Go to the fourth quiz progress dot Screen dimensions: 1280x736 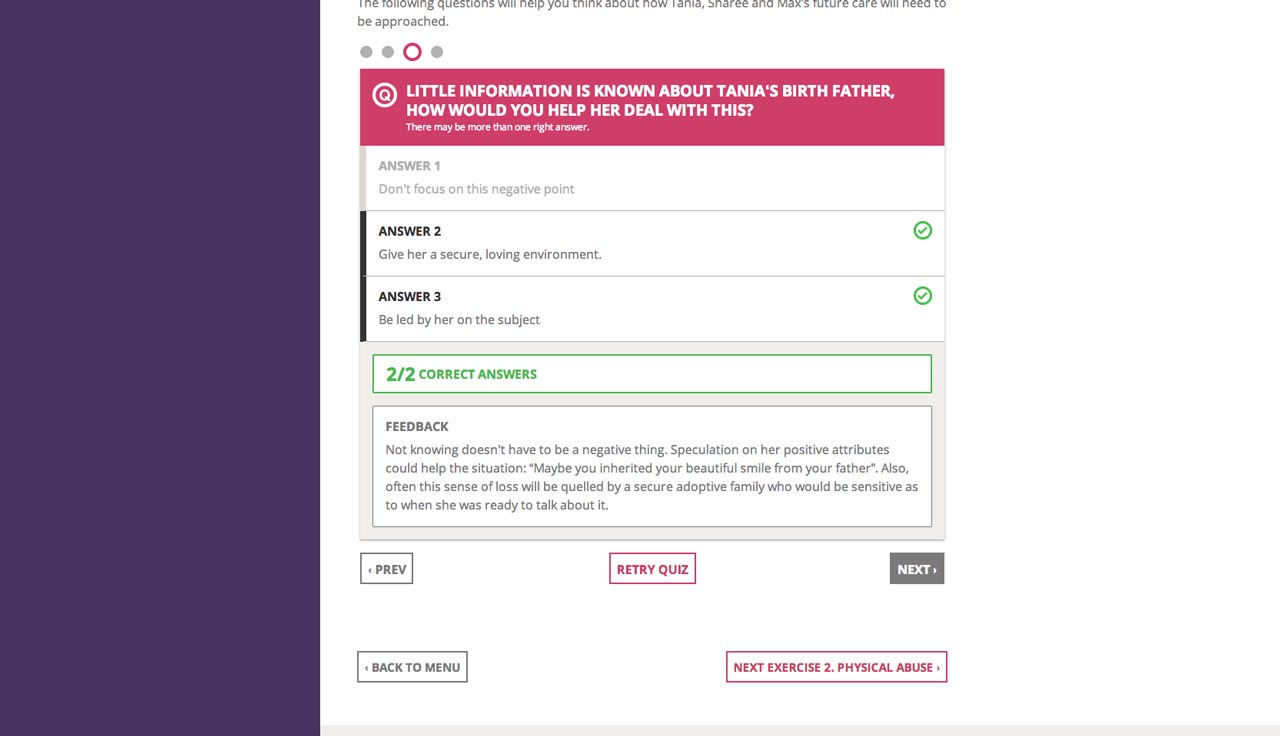coord(437,52)
